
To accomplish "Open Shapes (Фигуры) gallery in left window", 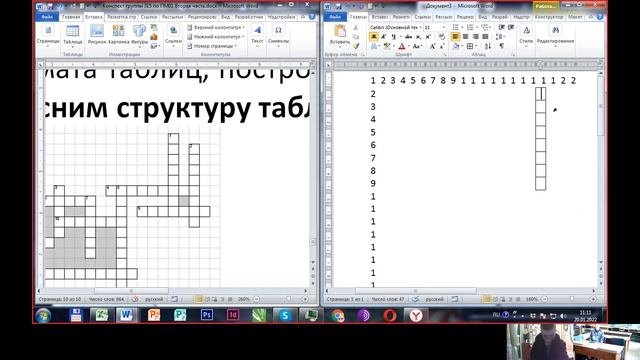I will (x=140, y=35).
